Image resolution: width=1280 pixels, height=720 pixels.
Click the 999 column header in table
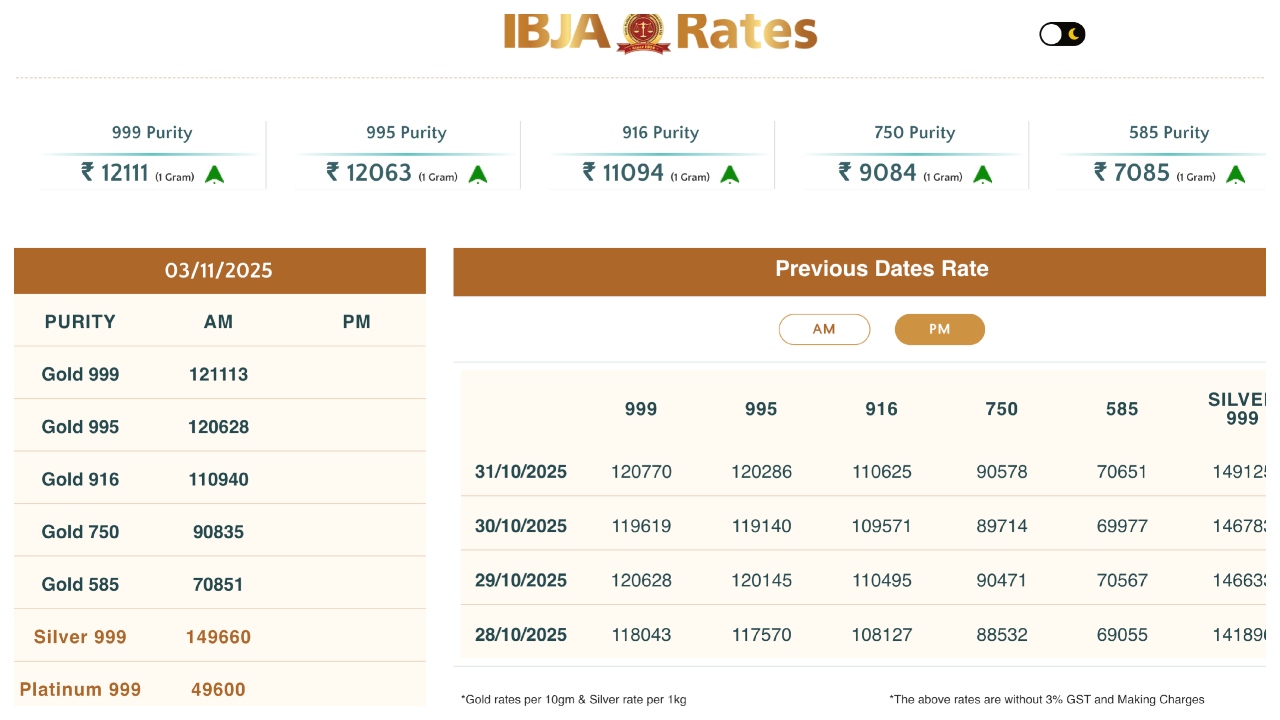641,409
